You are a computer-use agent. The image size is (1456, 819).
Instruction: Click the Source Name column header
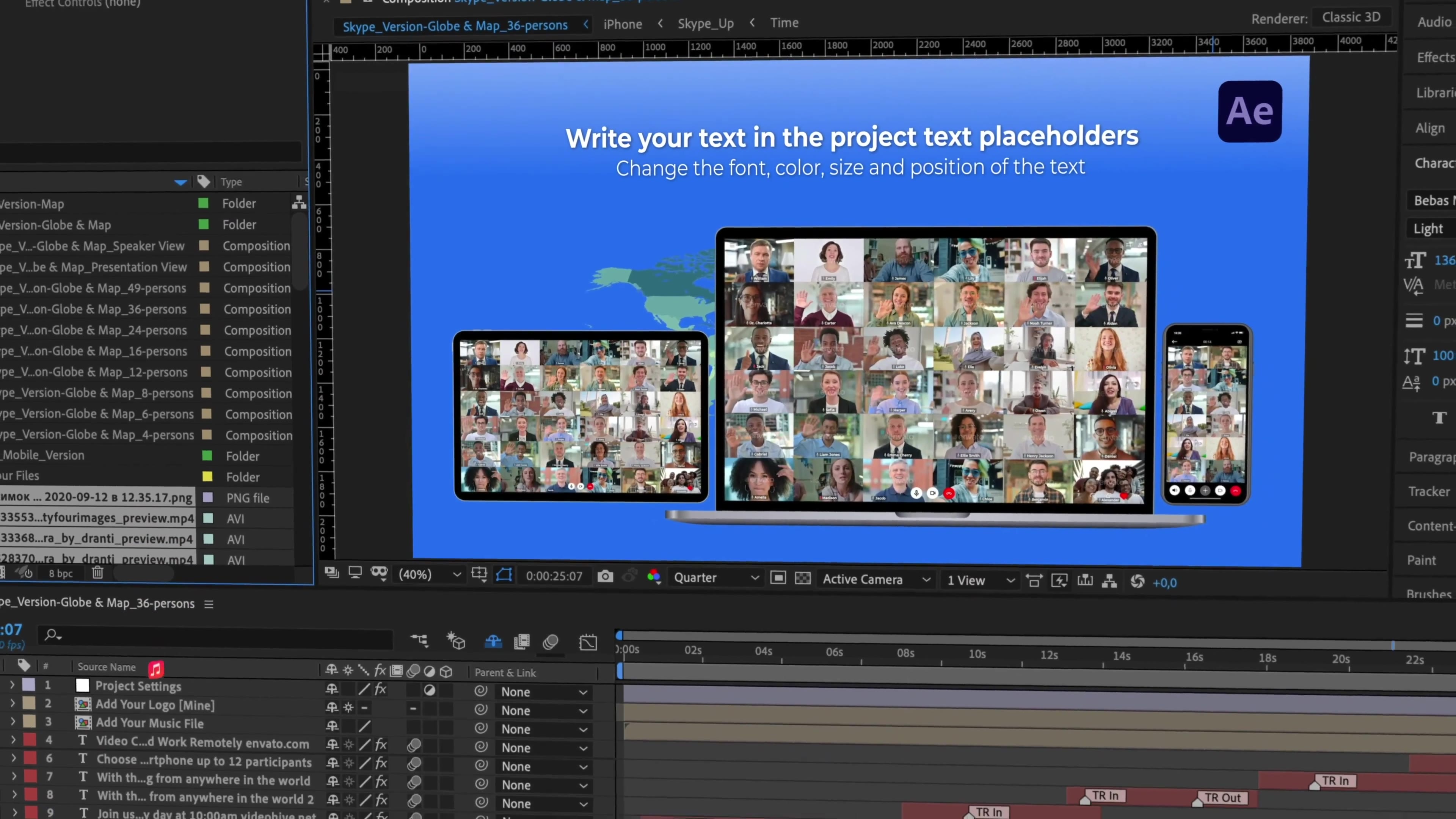(x=106, y=667)
